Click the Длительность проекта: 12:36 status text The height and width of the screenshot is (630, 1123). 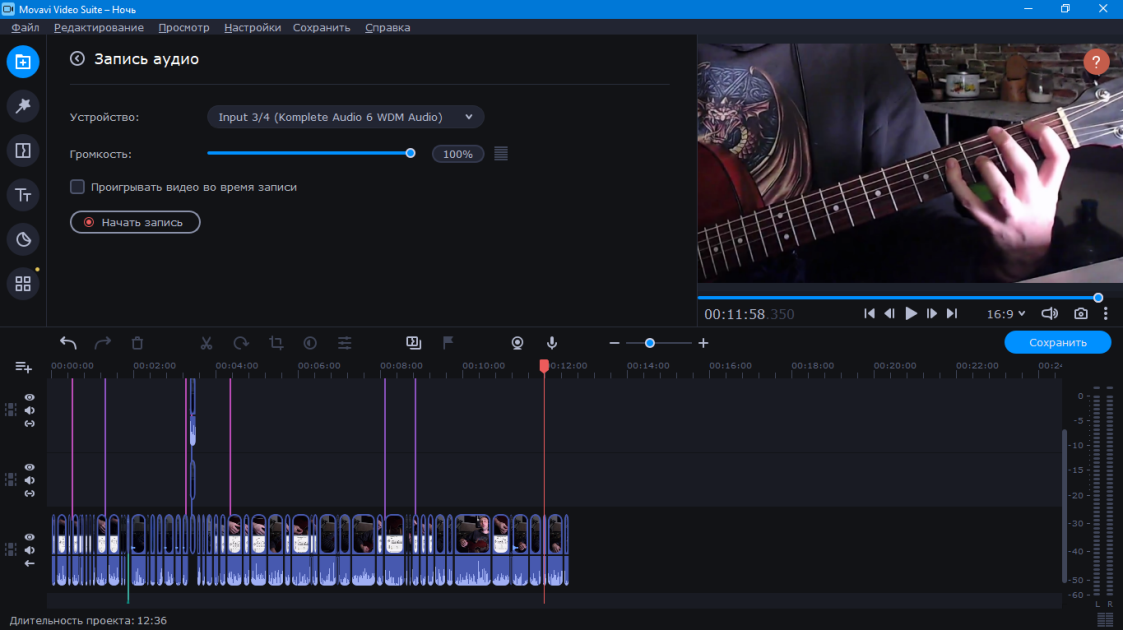point(88,621)
